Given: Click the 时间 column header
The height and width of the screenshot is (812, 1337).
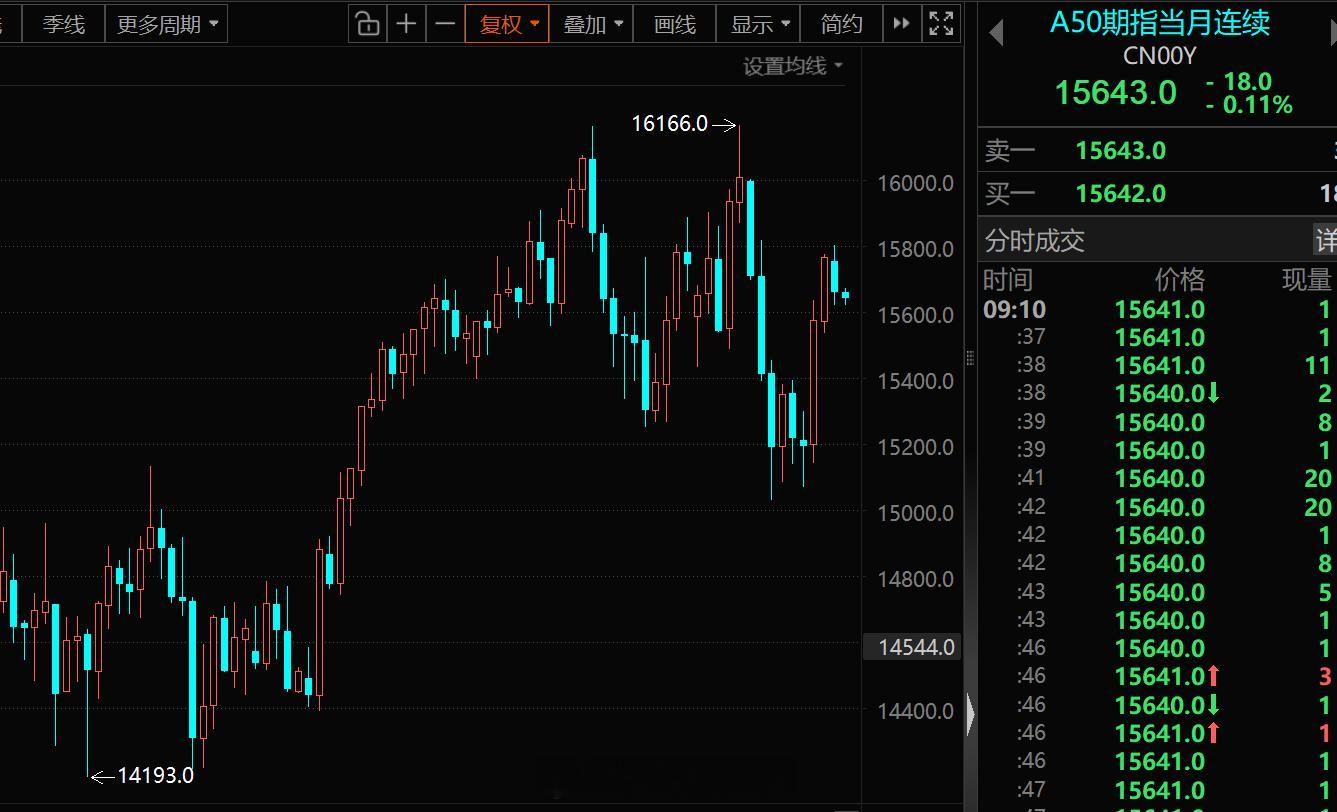Looking at the screenshot, I should coord(1008,280).
